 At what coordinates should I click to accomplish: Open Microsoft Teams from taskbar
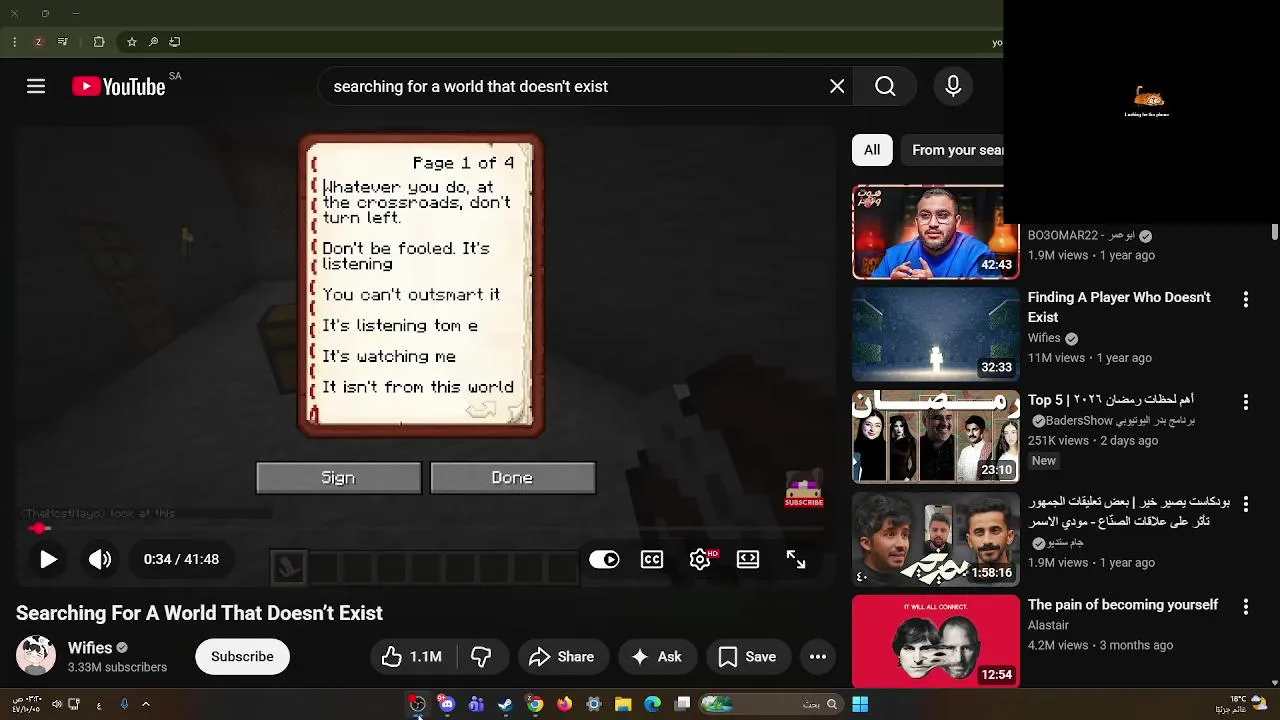[476, 704]
